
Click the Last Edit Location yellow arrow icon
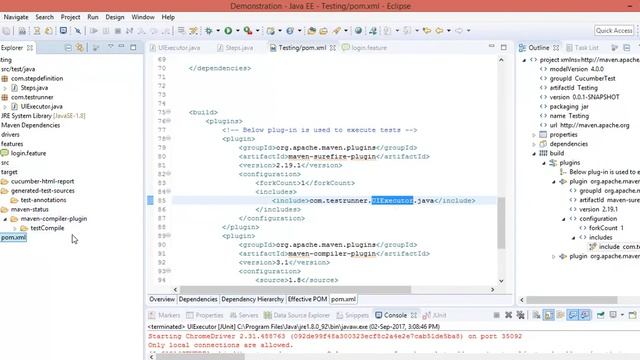coord(427,31)
